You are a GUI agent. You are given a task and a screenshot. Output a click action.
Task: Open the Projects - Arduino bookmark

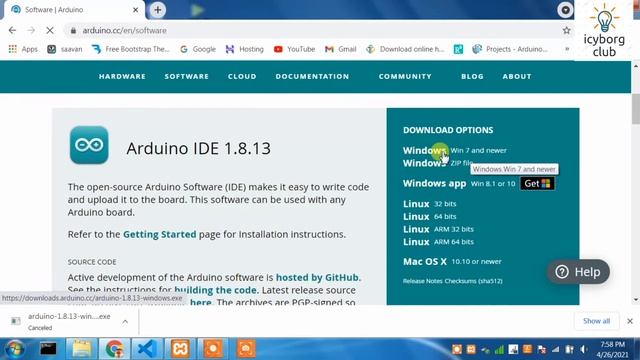510,49
